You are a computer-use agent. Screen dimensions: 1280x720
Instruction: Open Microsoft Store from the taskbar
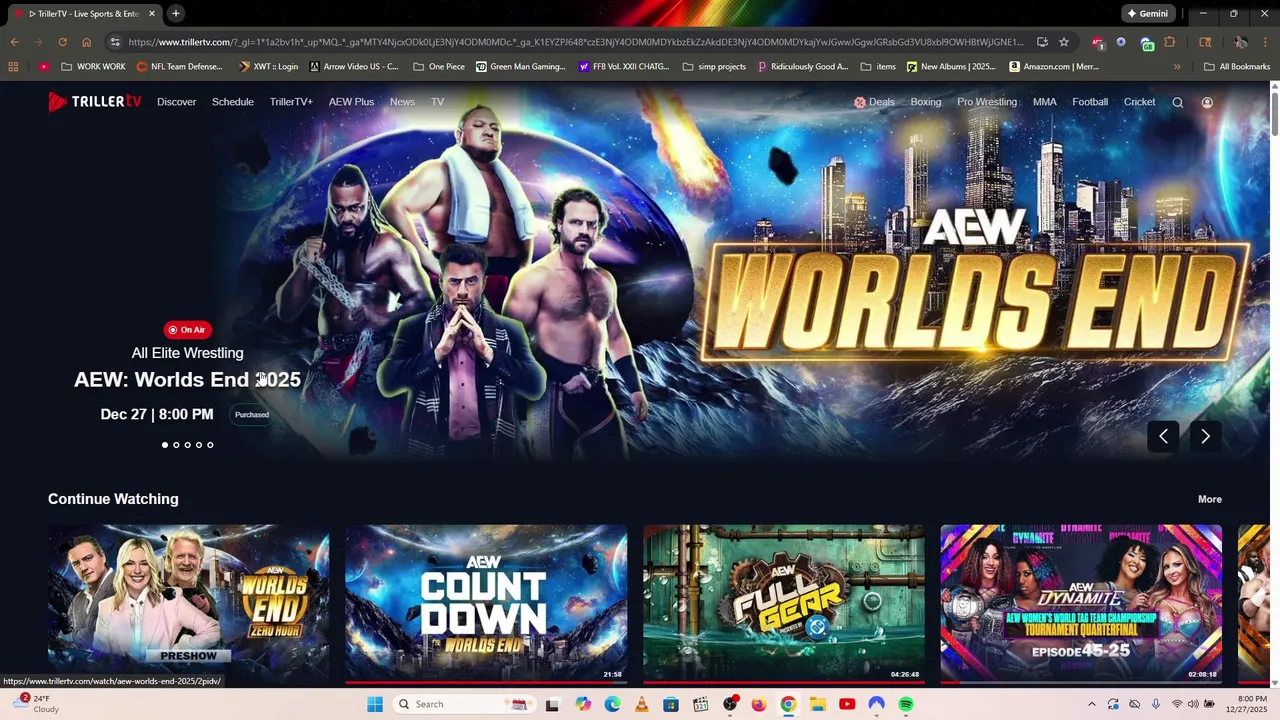tap(671, 704)
